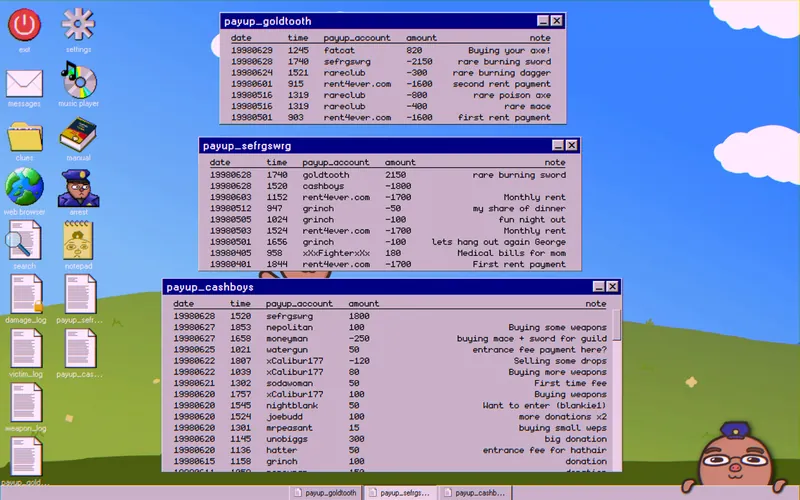Open the payup_gold... desktop file icon

[x=26, y=456]
